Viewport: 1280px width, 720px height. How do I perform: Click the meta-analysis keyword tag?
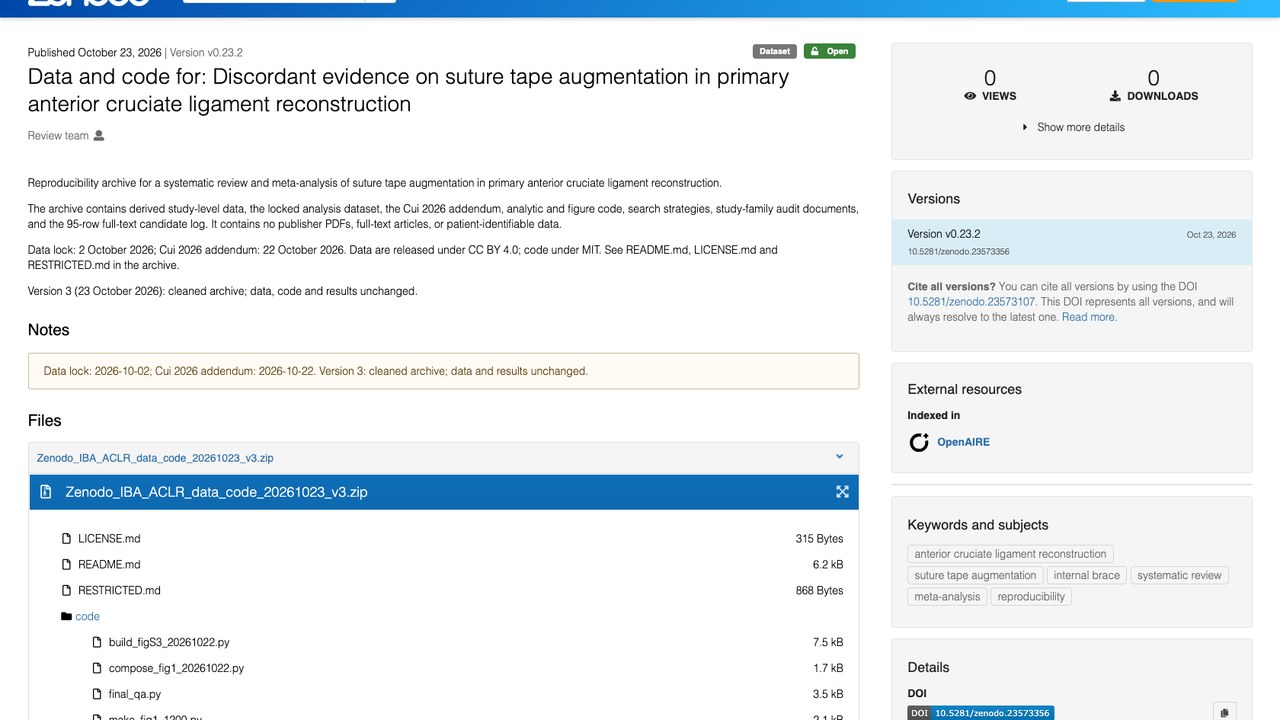click(947, 597)
